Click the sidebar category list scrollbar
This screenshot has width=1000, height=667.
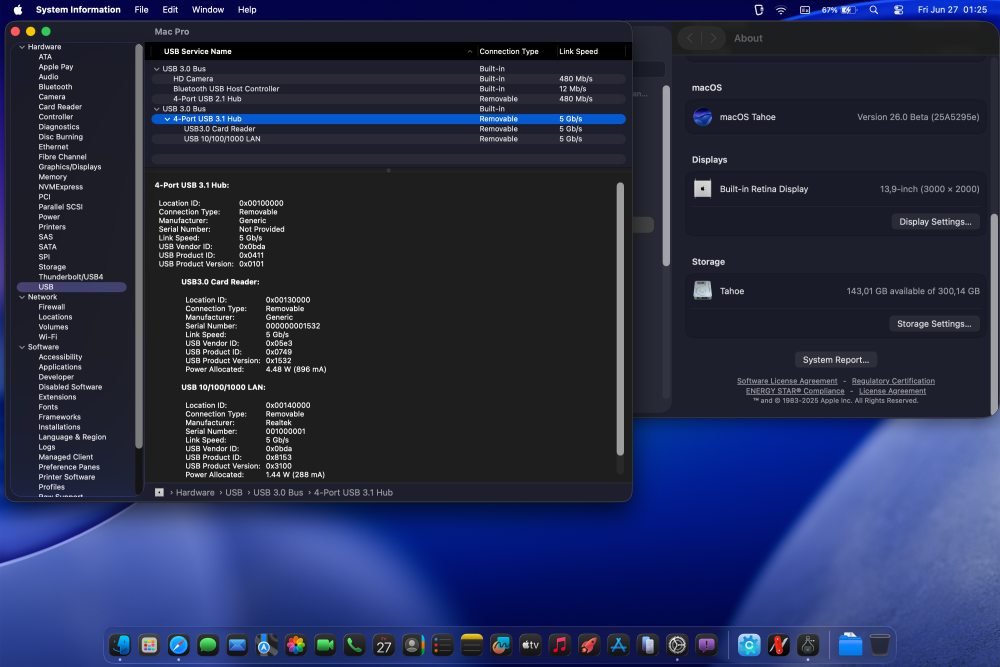point(138,246)
